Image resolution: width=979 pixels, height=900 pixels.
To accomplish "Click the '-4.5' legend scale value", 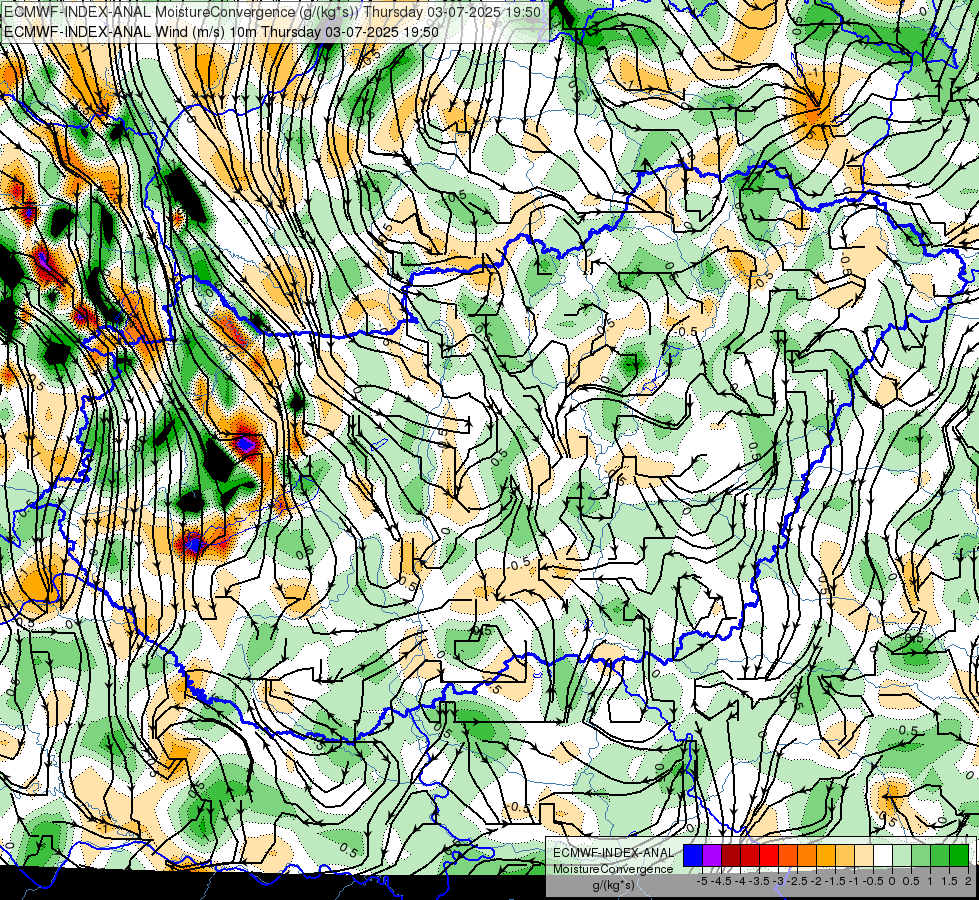I will coord(721,881).
